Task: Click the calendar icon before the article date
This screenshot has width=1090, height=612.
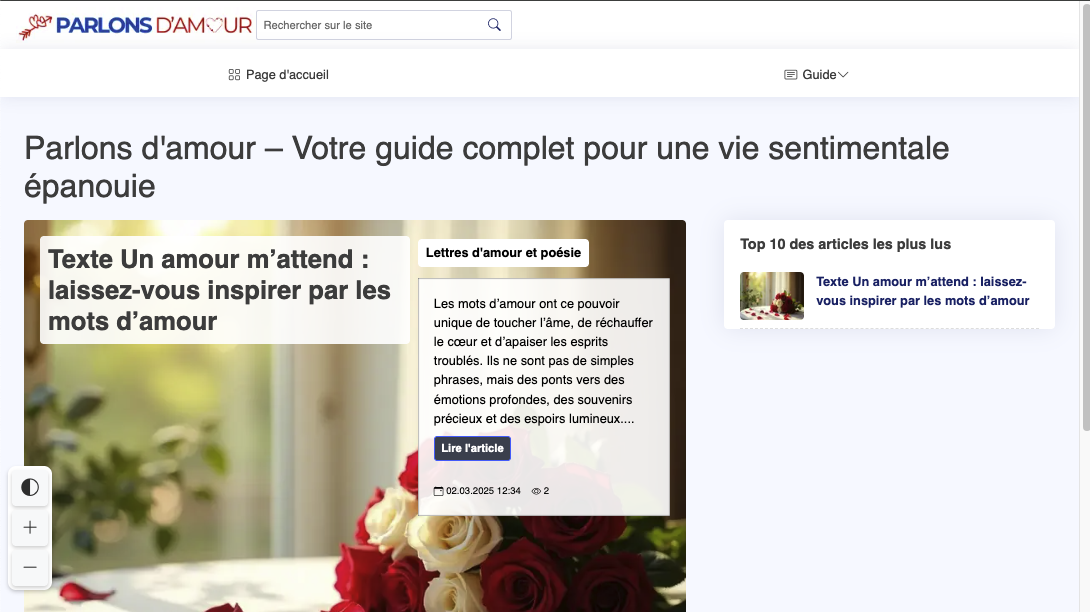Action: tap(437, 491)
